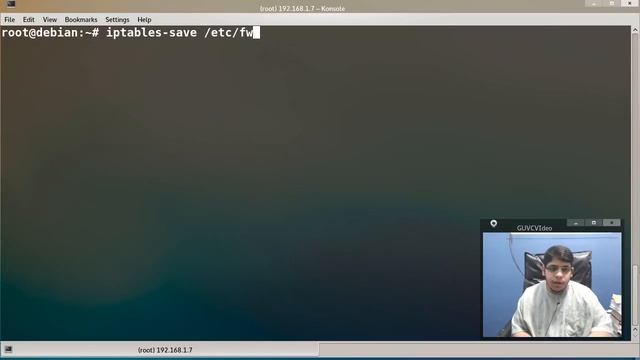This screenshot has height=360, width=640.
Task: Select the (root) 192.168.1.7 session tab
Action: (160, 350)
